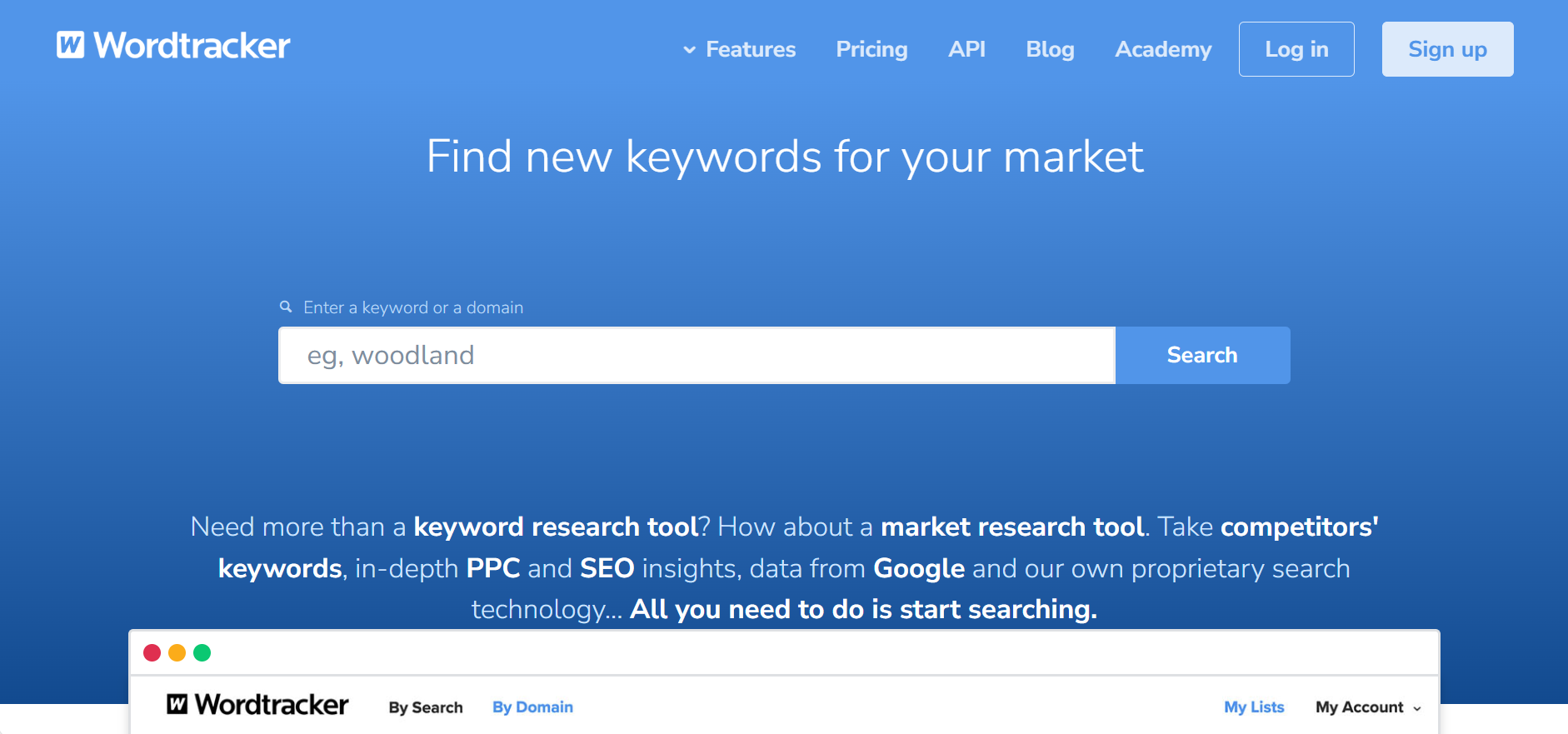Click the blue Search button
The height and width of the screenshot is (734, 1568).
point(1202,355)
